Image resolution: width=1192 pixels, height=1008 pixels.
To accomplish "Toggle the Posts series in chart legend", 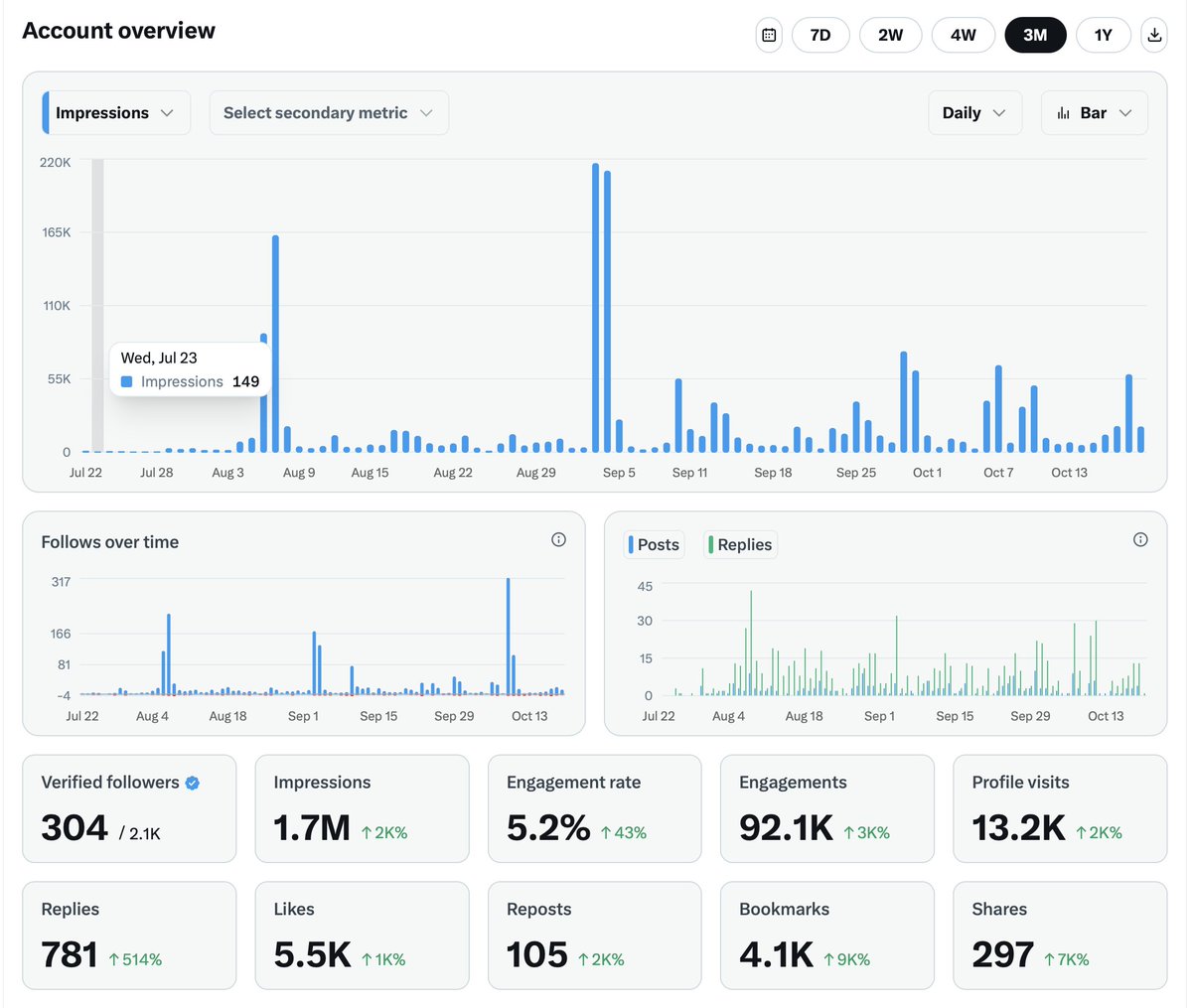I will pyautogui.click(x=655, y=544).
